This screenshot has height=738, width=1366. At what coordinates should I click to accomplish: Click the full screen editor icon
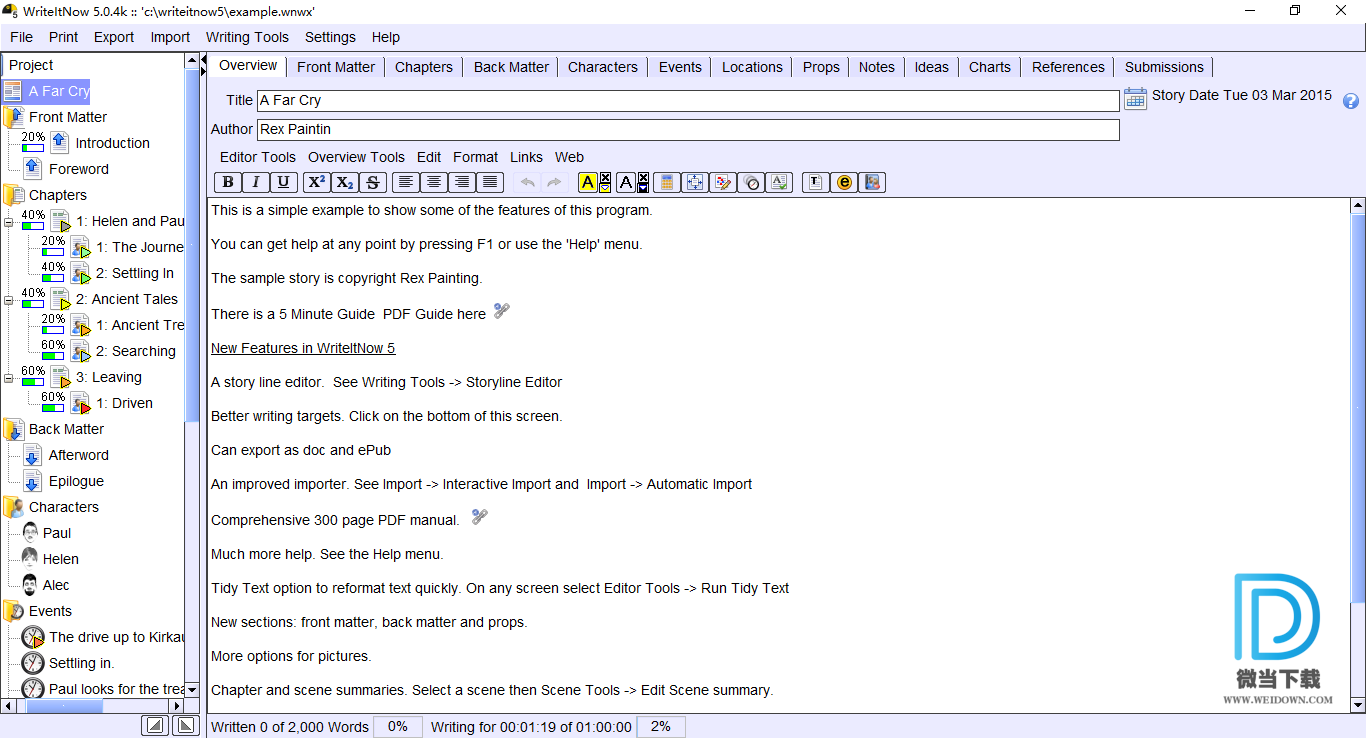tap(695, 182)
